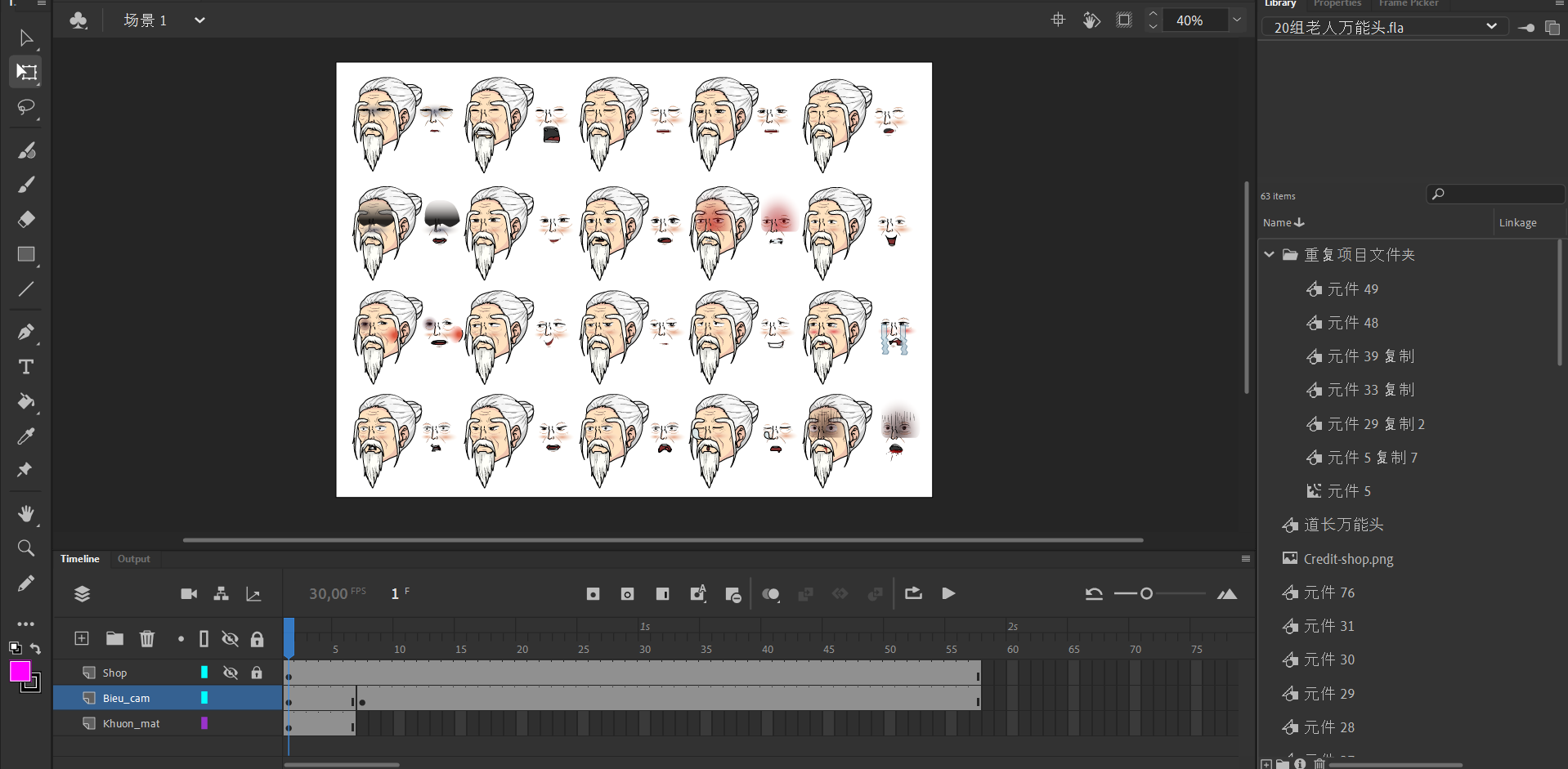Create a new layer in timeline

82,639
